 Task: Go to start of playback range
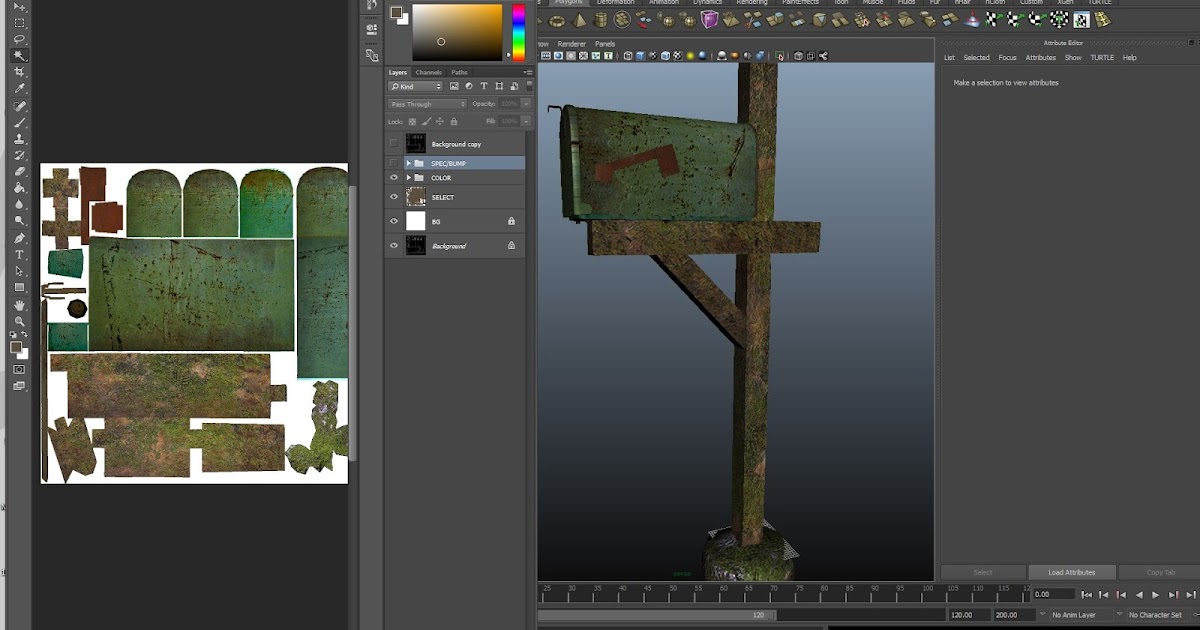[1087, 595]
